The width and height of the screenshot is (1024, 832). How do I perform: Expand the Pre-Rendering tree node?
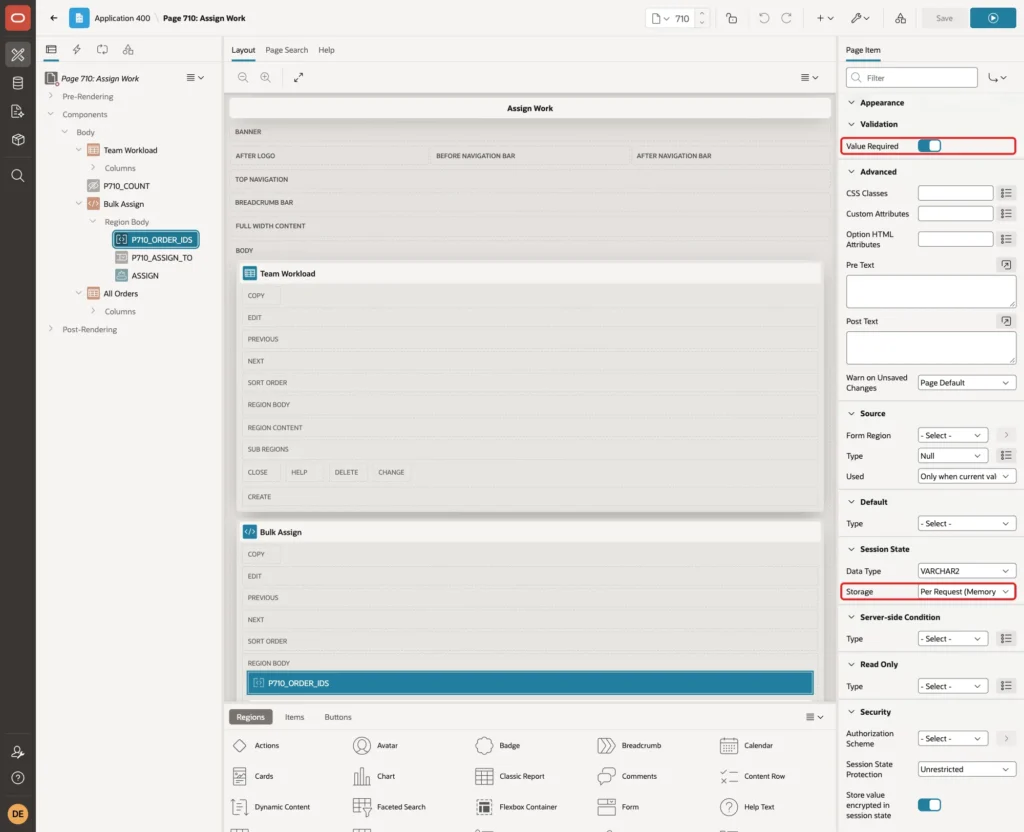pos(51,96)
